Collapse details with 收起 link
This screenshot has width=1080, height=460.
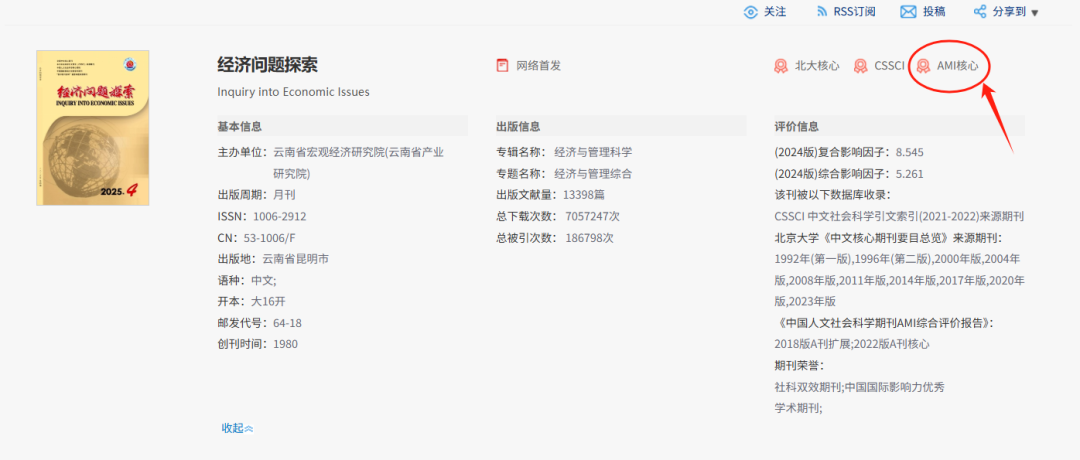(237, 428)
